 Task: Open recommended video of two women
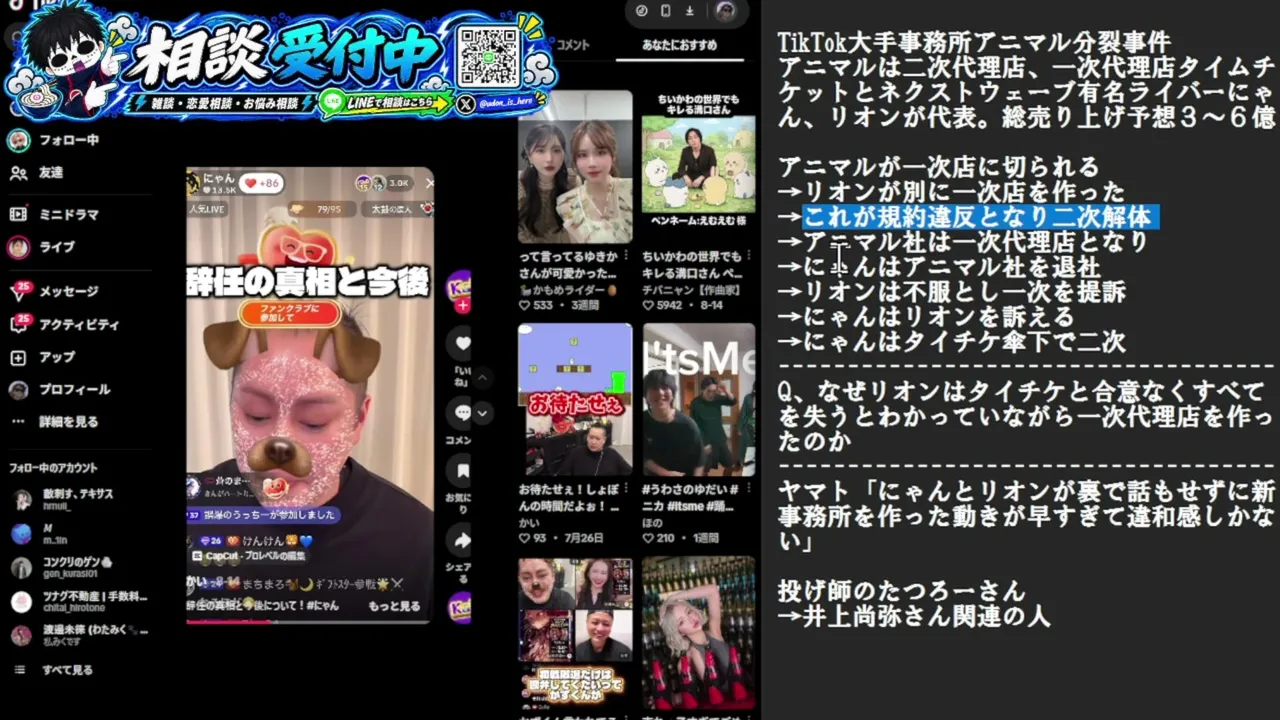point(575,167)
